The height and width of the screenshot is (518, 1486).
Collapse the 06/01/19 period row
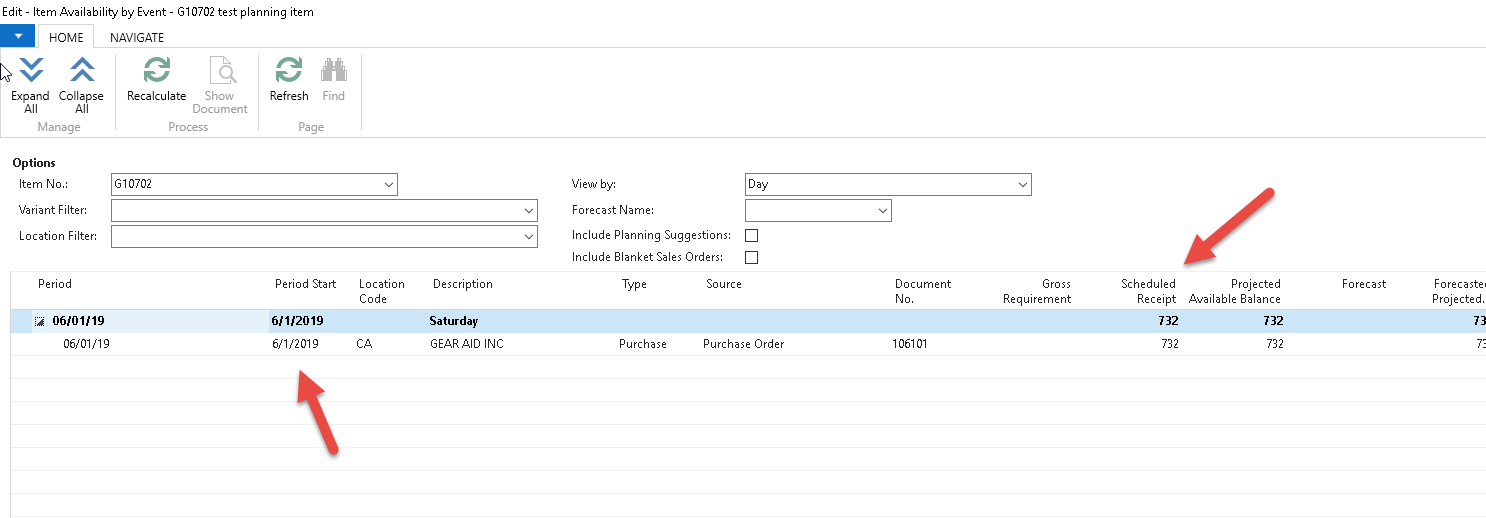point(40,322)
